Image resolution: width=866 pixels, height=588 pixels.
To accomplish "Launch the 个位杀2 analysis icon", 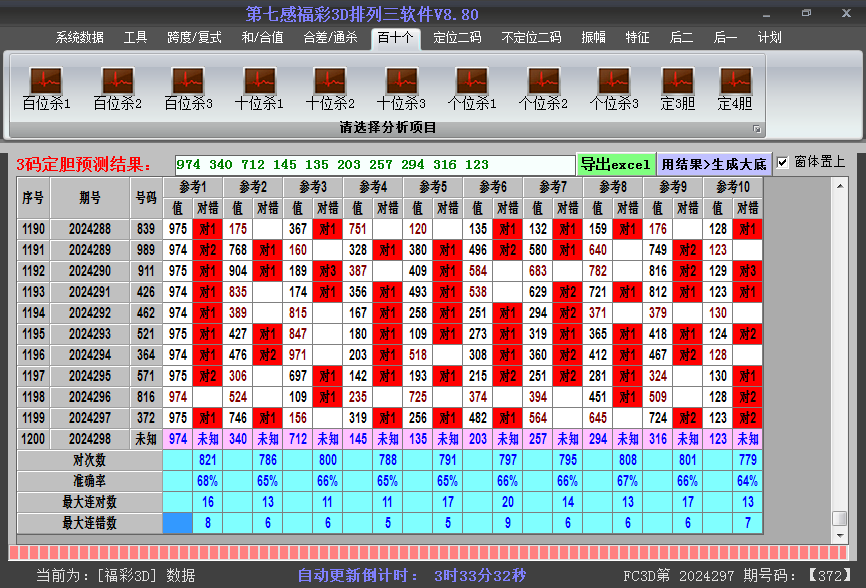I will pos(543,88).
